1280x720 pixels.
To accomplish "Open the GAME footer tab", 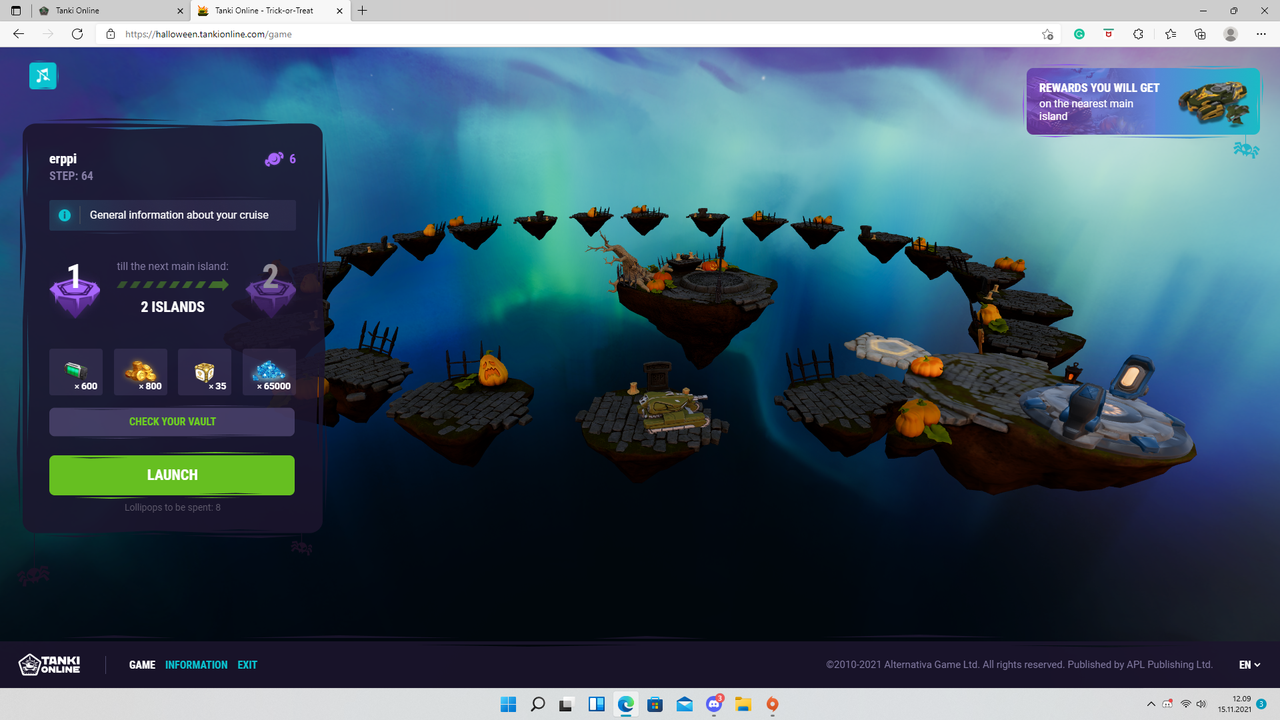I will 142,665.
